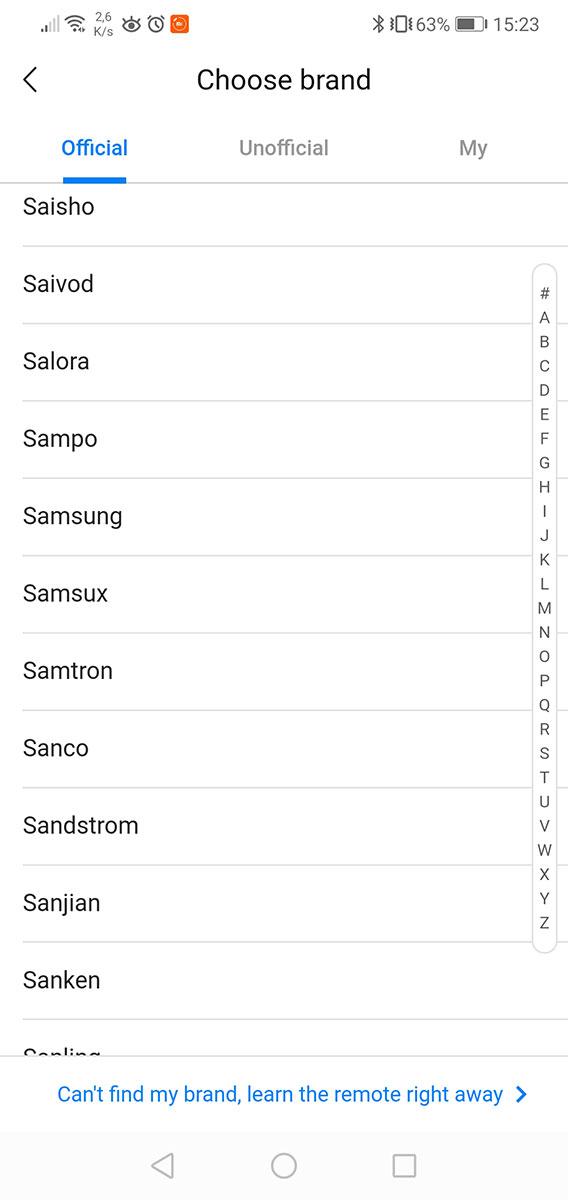The height and width of the screenshot is (1200, 568).
Task: Select the Official tab
Action: tap(94, 148)
